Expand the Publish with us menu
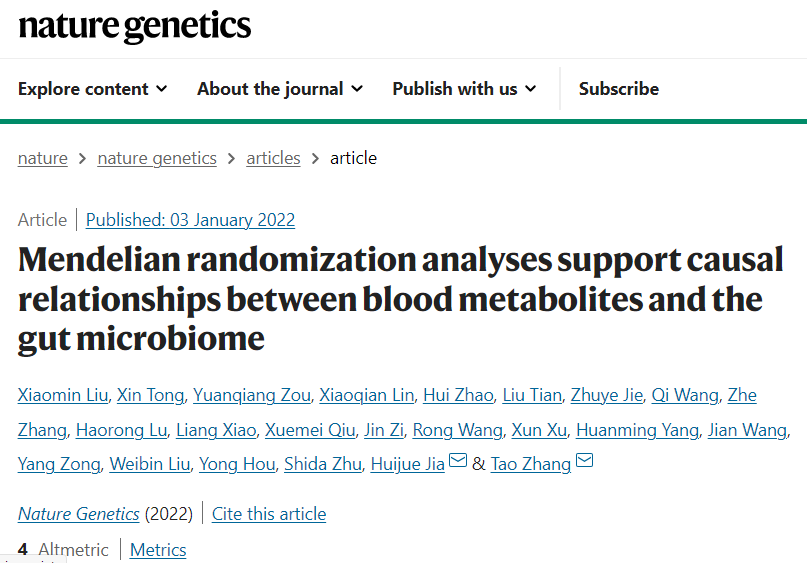The height and width of the screenshot is (563, 807). [x=464, y=89]
